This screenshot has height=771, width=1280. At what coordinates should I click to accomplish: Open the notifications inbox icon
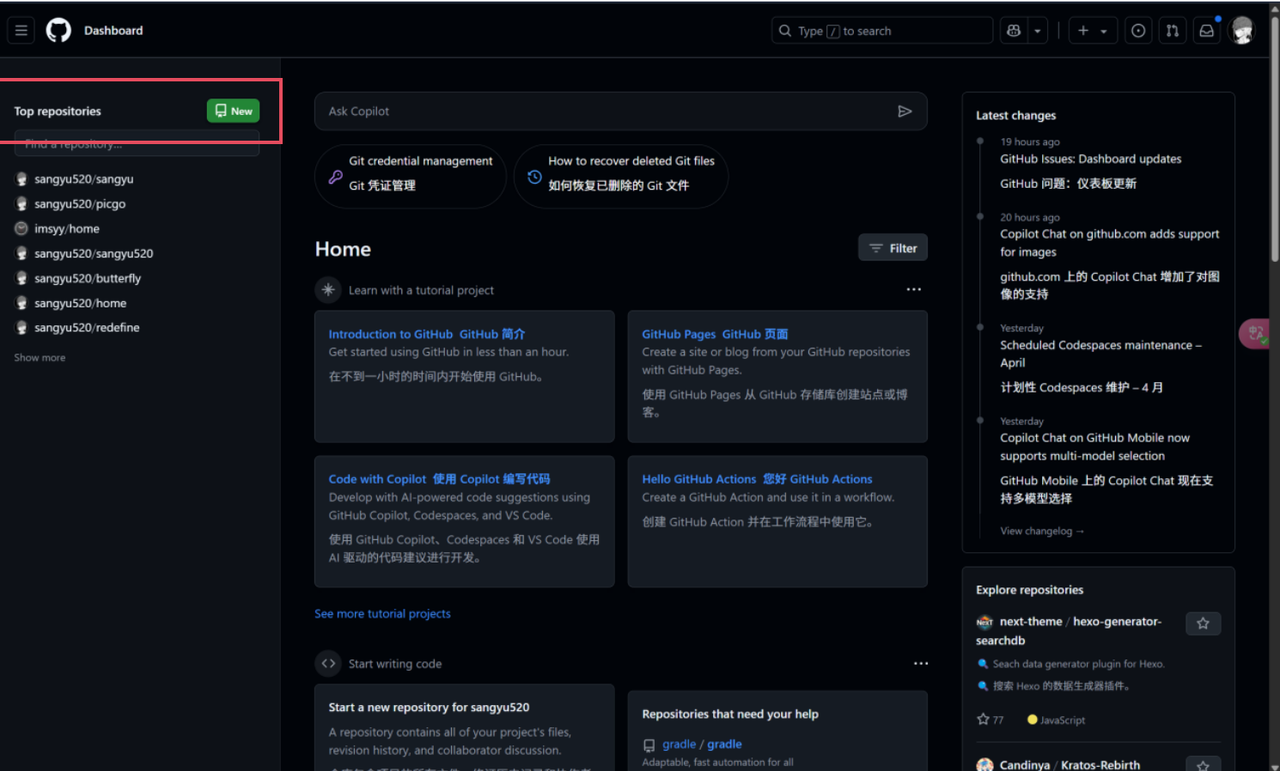tap(1206, 31)
